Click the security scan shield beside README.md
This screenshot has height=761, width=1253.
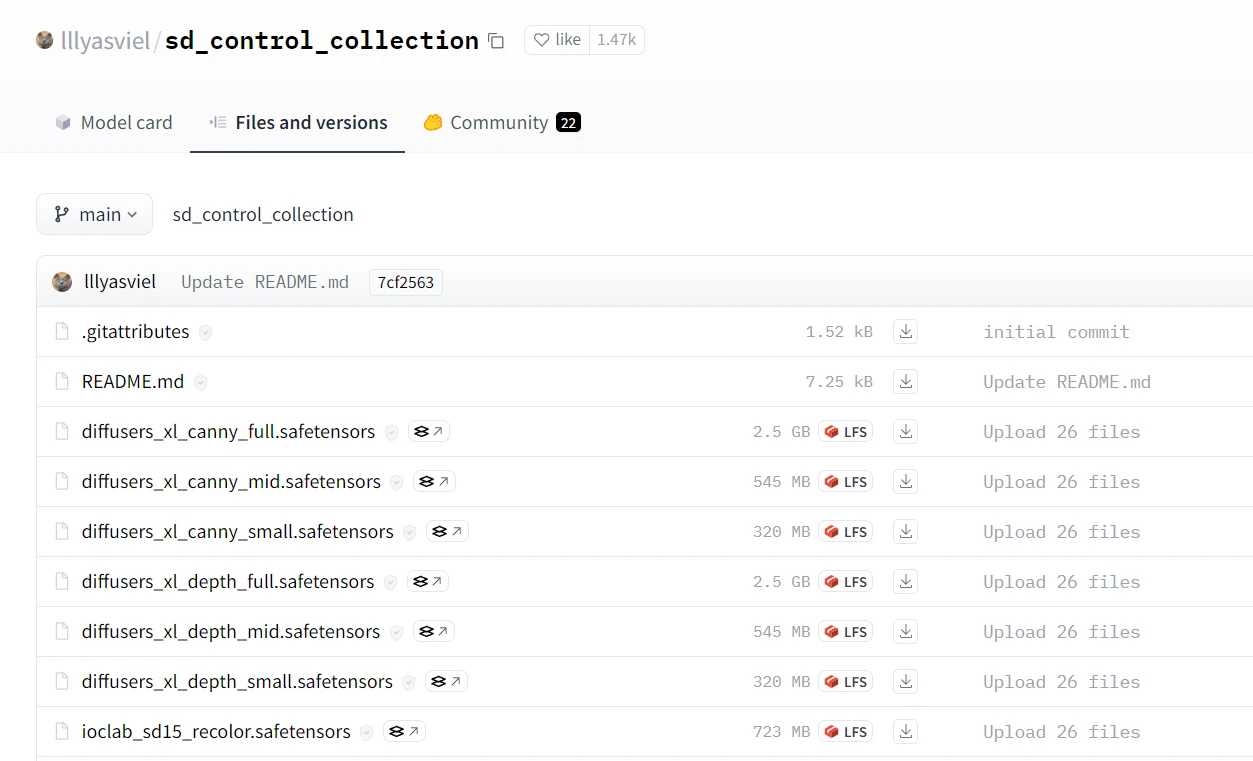tap(200, 383)
